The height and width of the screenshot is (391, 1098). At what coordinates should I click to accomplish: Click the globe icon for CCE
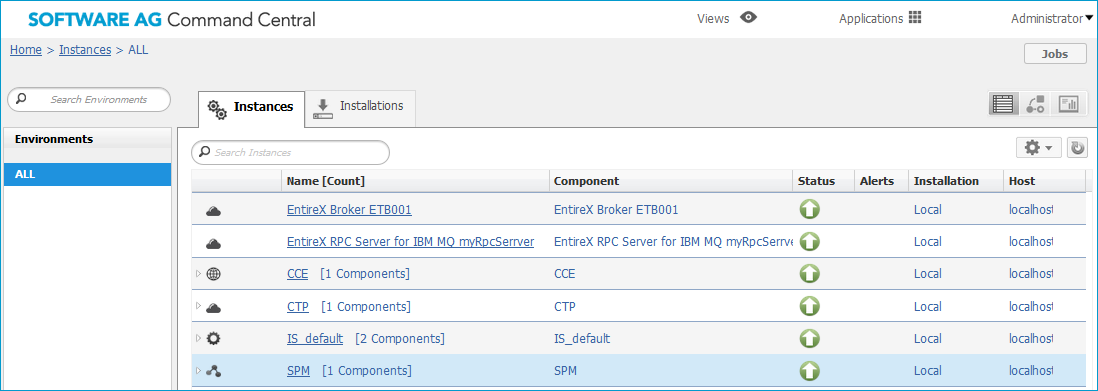[214, 274]
